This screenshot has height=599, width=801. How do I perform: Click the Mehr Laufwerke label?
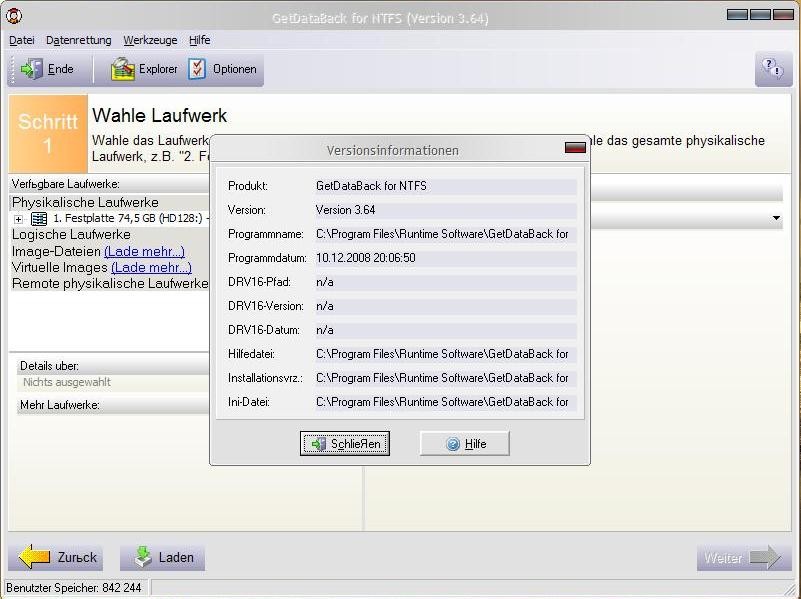(59, 405)
